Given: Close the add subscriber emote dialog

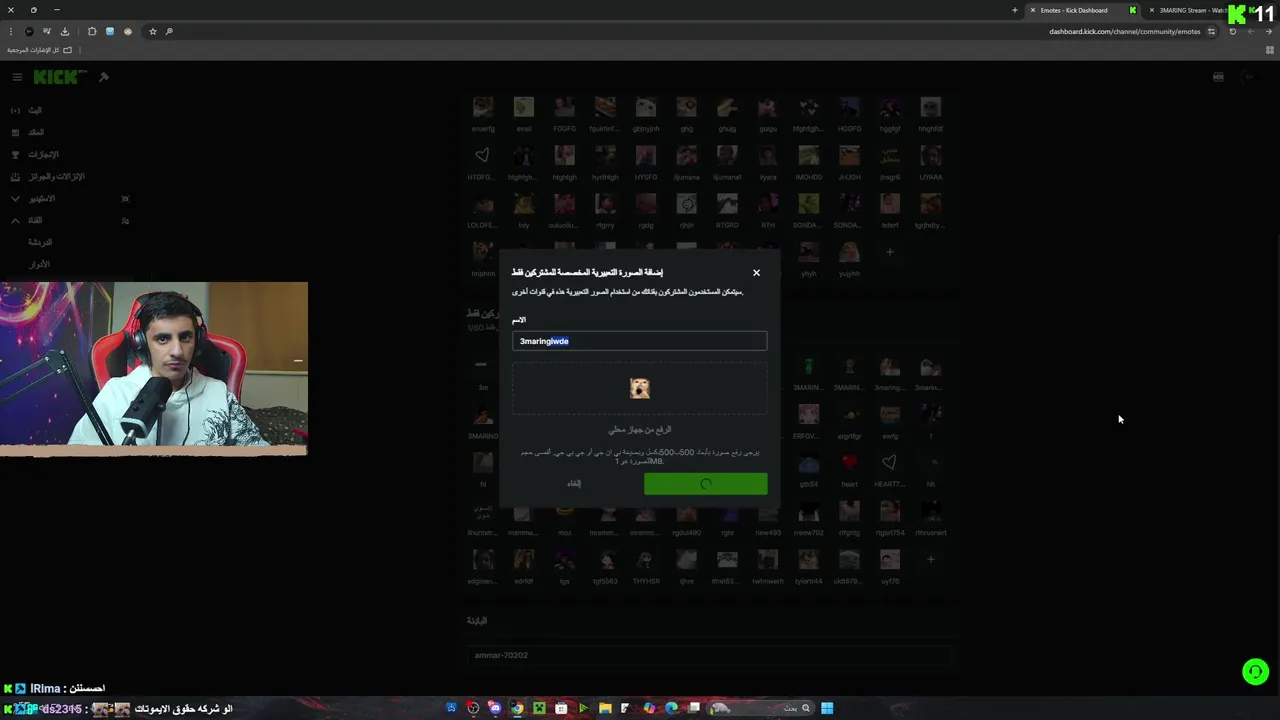Looking at the screenshot, I should pyautogui.click(x=756, y=272).
